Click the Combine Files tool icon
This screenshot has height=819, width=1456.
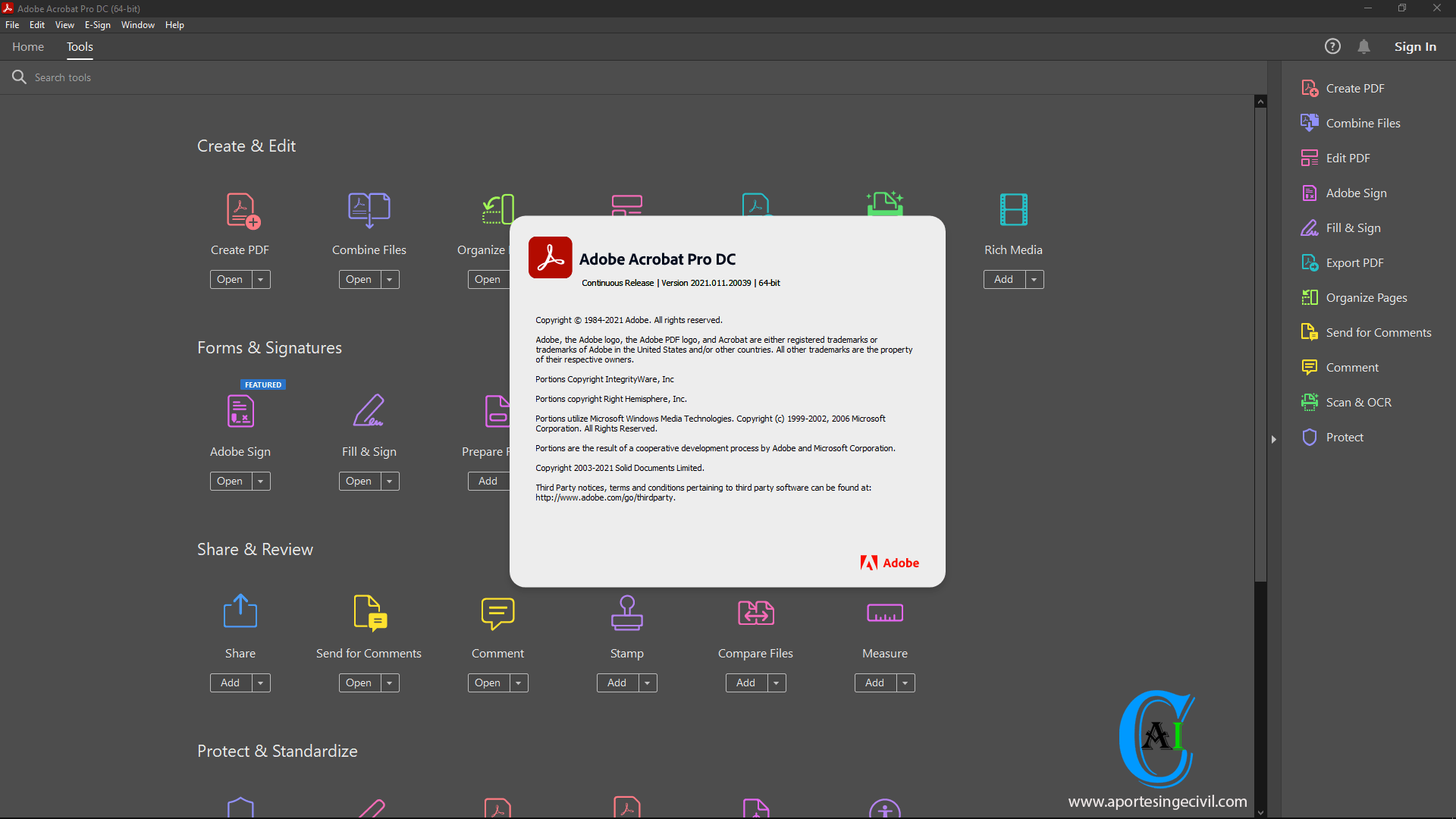pos(368,209)
